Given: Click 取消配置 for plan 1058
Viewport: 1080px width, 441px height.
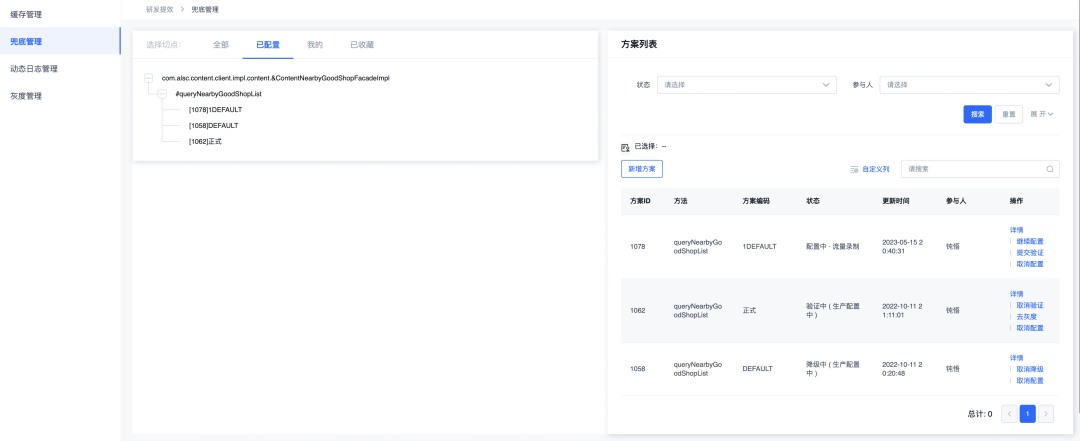Looking at the screenshot, I should click(x=1030, y=380).
